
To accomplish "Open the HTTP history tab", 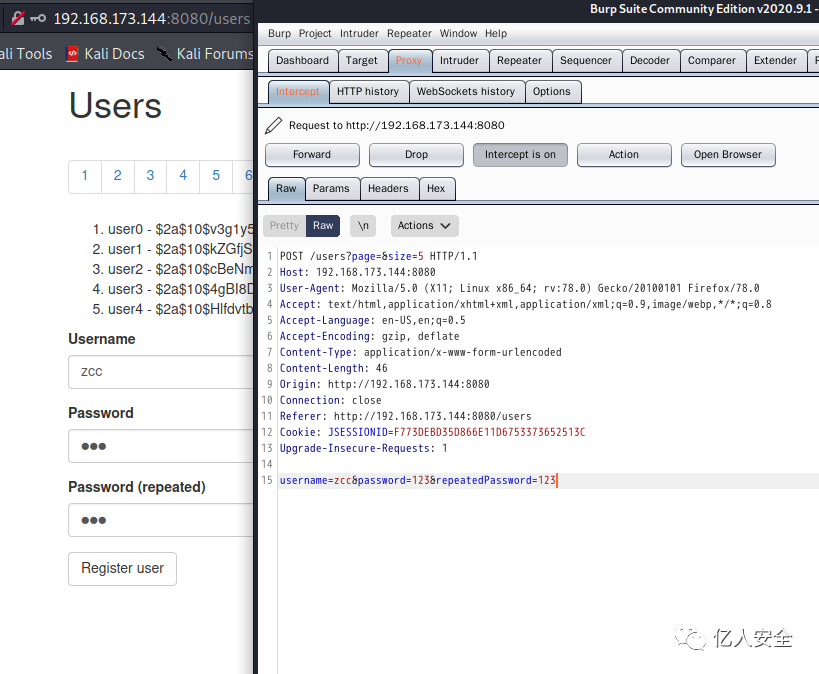I will click(367, 92).
